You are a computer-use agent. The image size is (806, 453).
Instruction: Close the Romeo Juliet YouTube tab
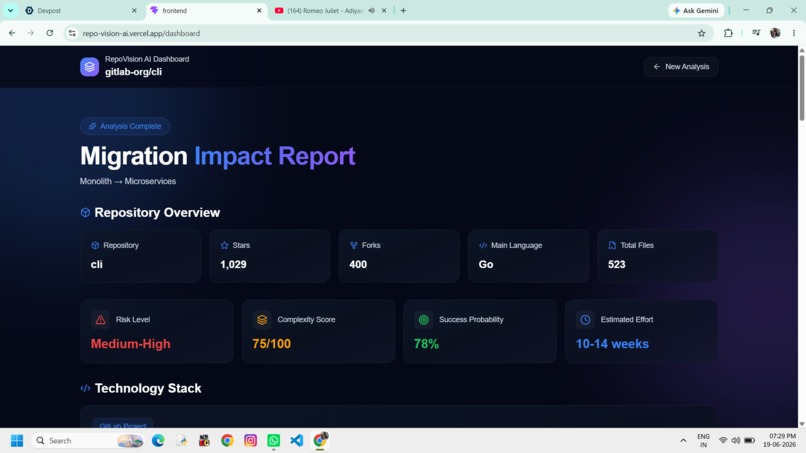coord(384,10)
